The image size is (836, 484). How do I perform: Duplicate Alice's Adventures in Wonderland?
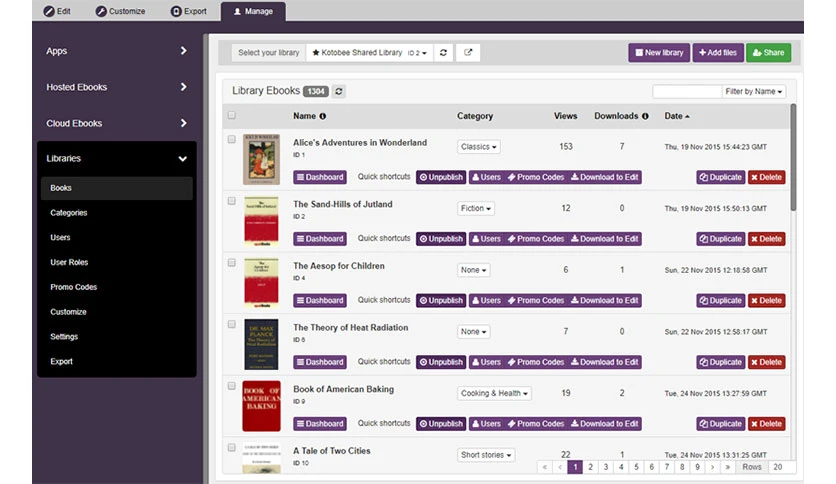tap(720, 177)
